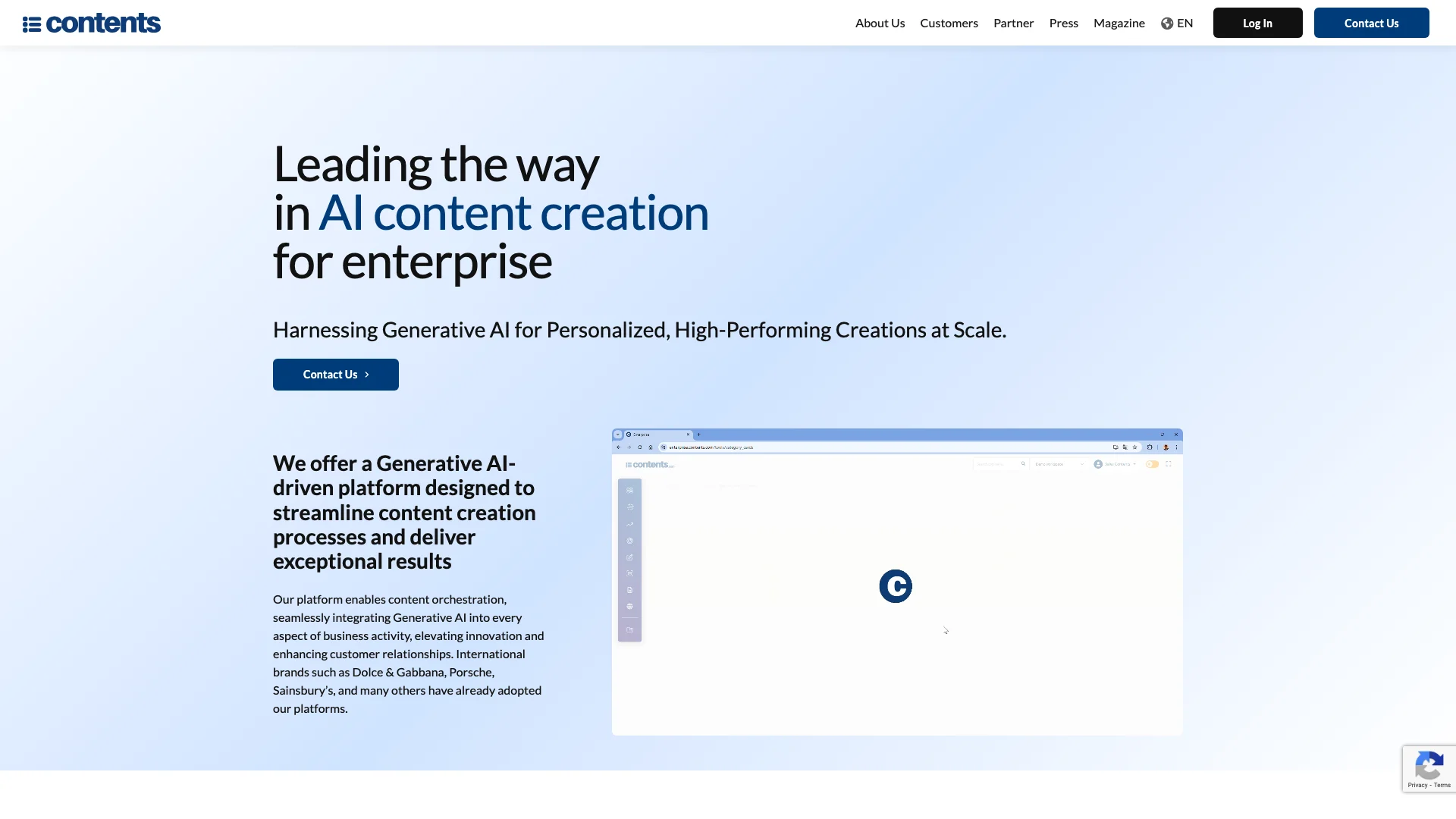
Task: Click the Customers navigation item
Action: [x=949, y=22]
